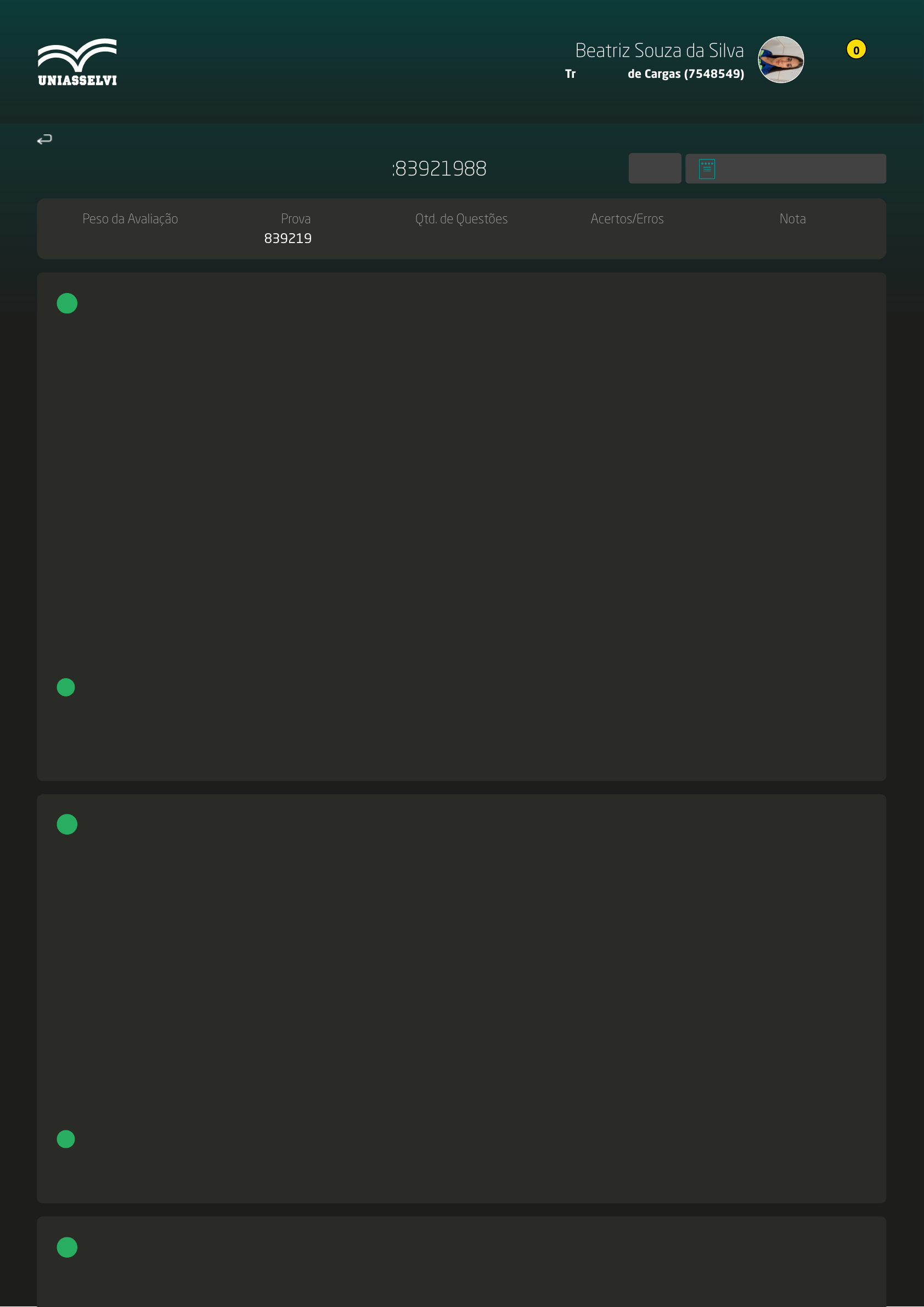Go back using the return arrow icon
The width and height of the screenshot is (924, 1307).
click(44, 139)
